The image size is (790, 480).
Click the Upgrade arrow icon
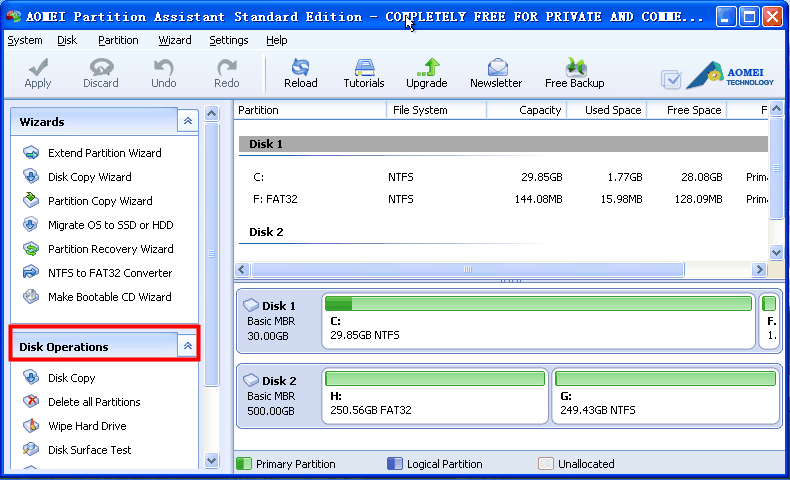point(428,67)
